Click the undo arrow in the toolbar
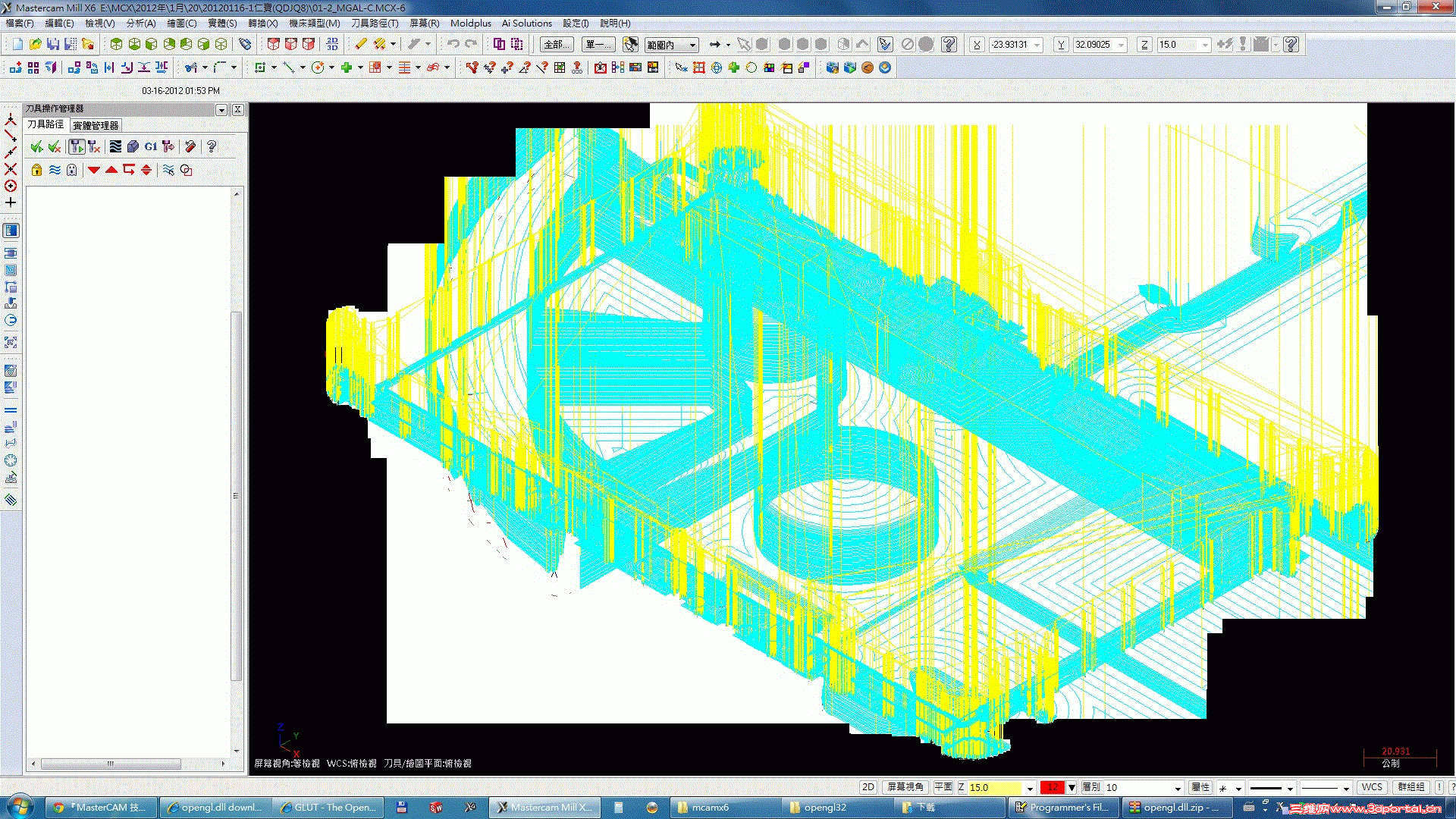Image resolution: width=1456 pixels, height=819 pixels. click(453, 44)
